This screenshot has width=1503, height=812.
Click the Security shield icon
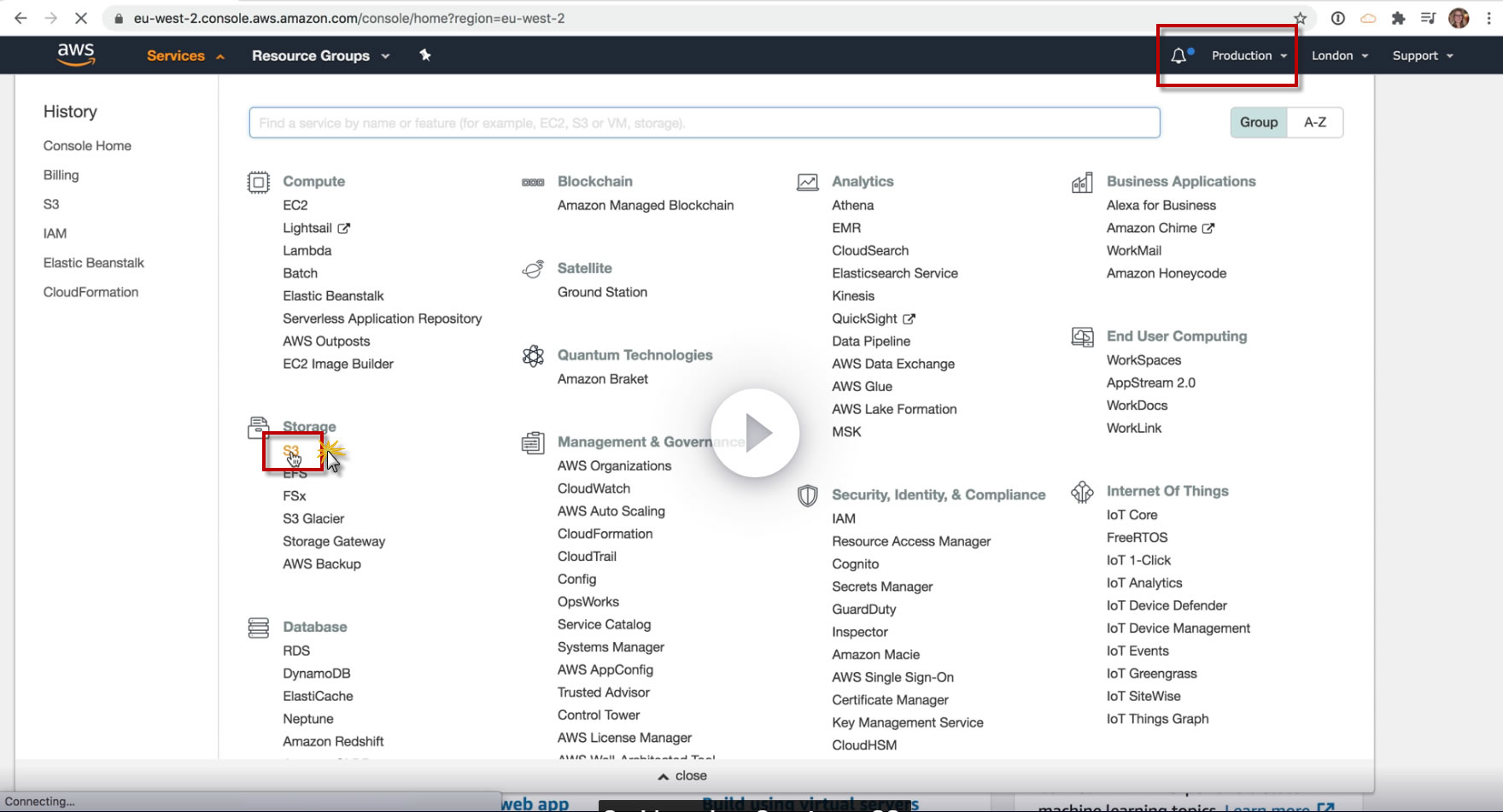coord(807,495)
